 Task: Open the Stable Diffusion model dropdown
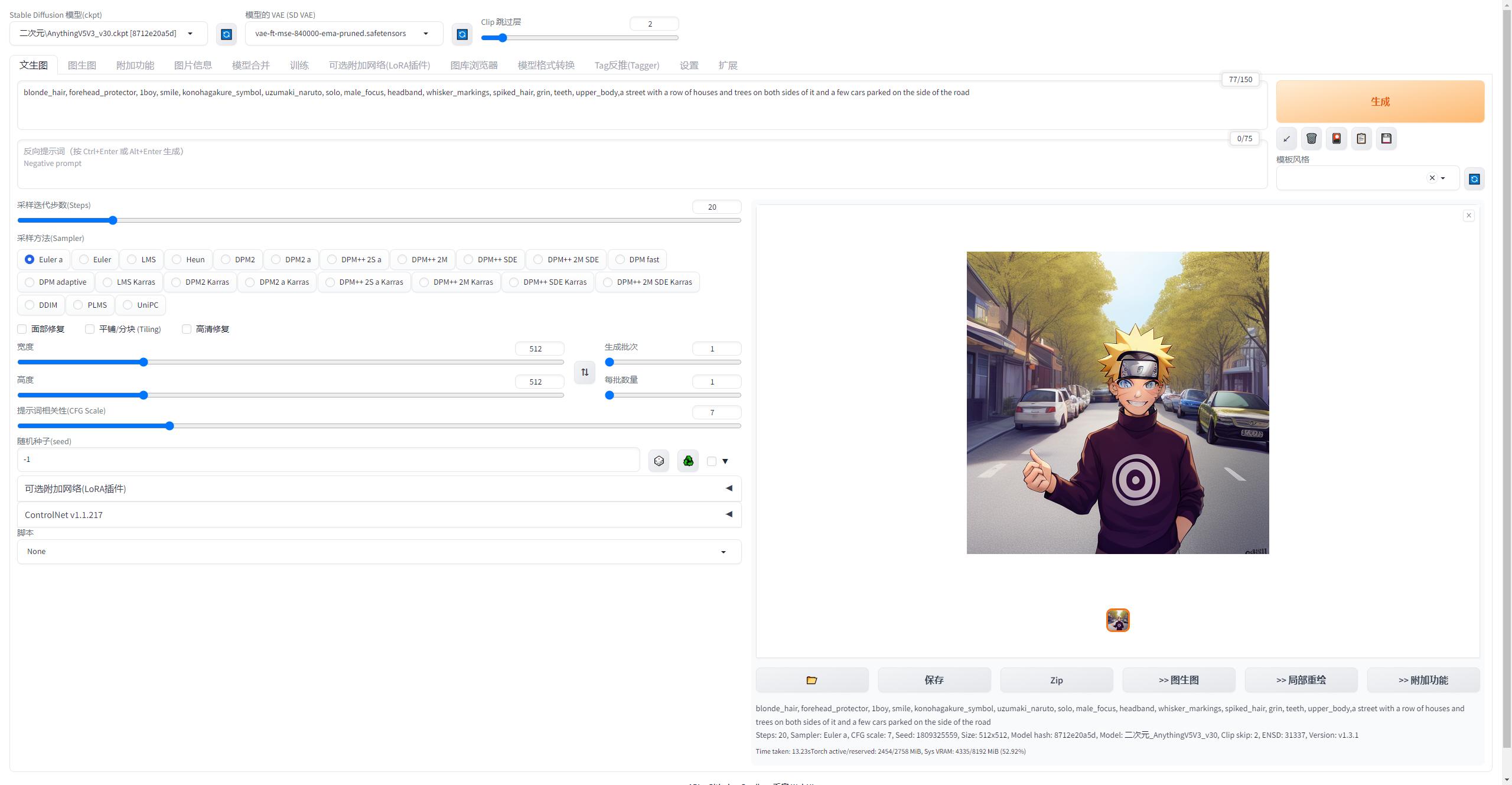(108, 34)
